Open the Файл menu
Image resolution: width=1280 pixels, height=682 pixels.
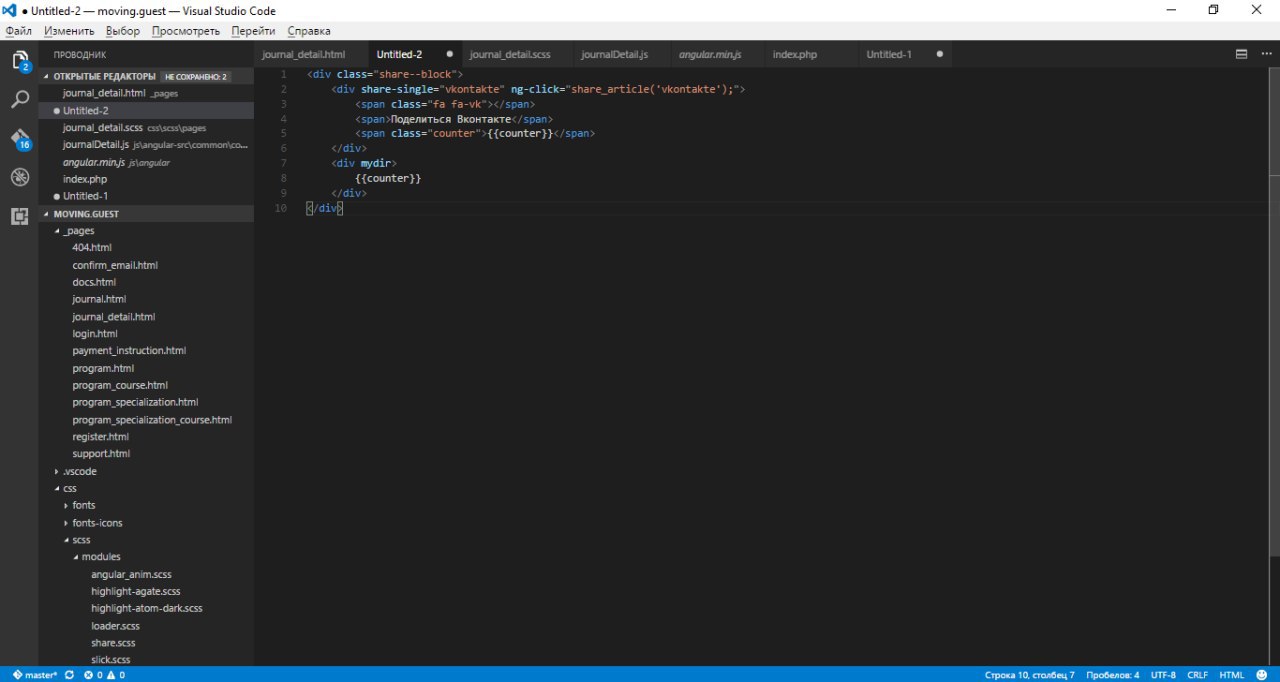(18, 31)
